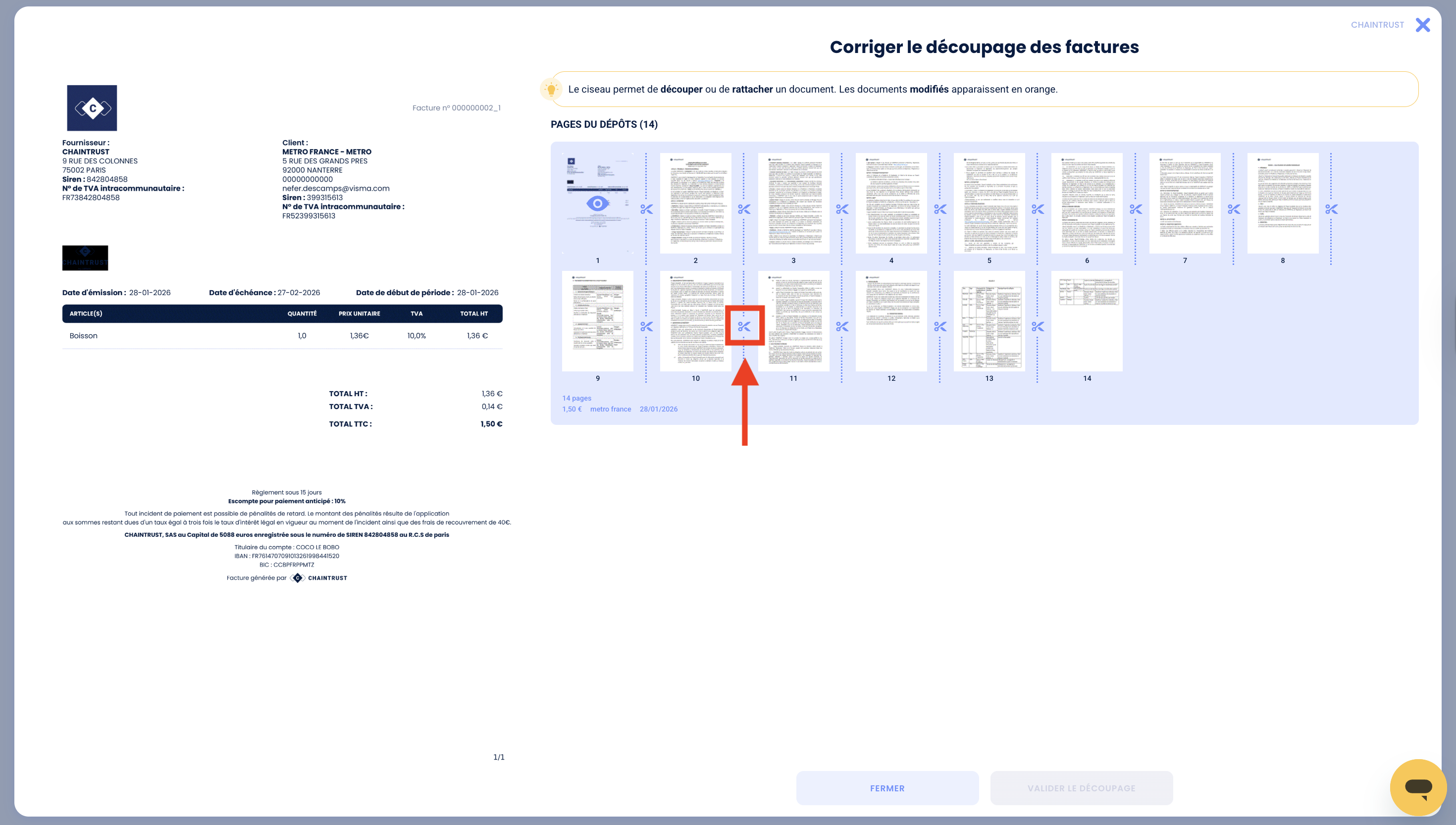Select page 3 thumbnail
This screenshot has width=1456, height=825.
point(793,203)
